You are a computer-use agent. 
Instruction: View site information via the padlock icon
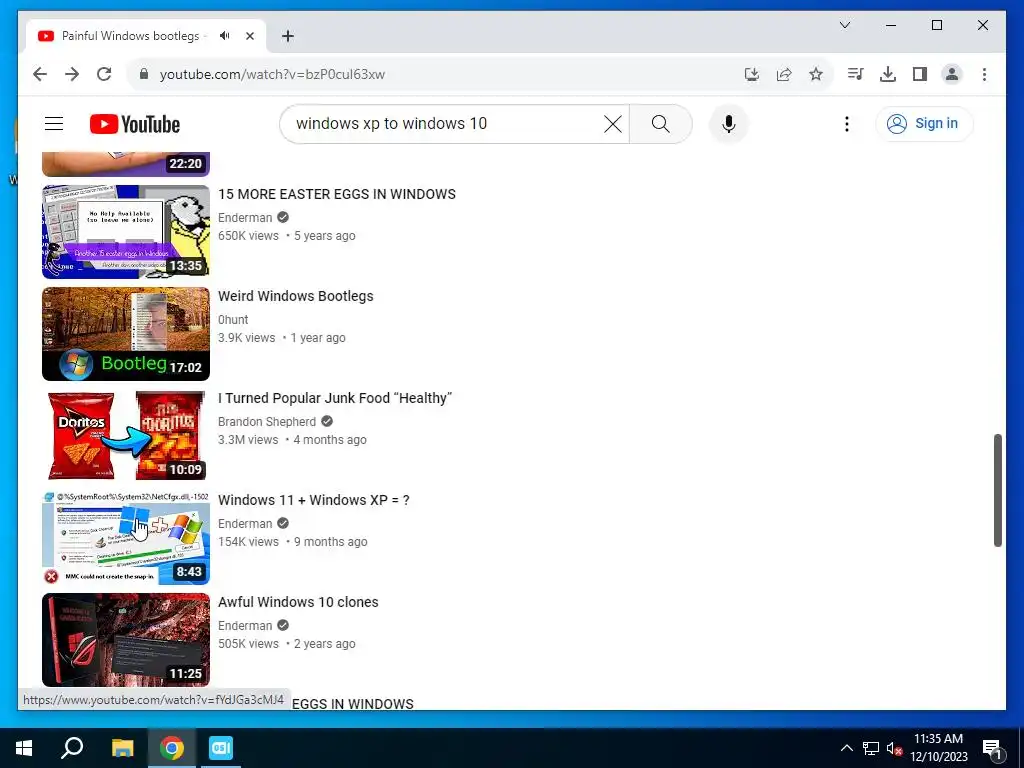[x=144, y=74]
